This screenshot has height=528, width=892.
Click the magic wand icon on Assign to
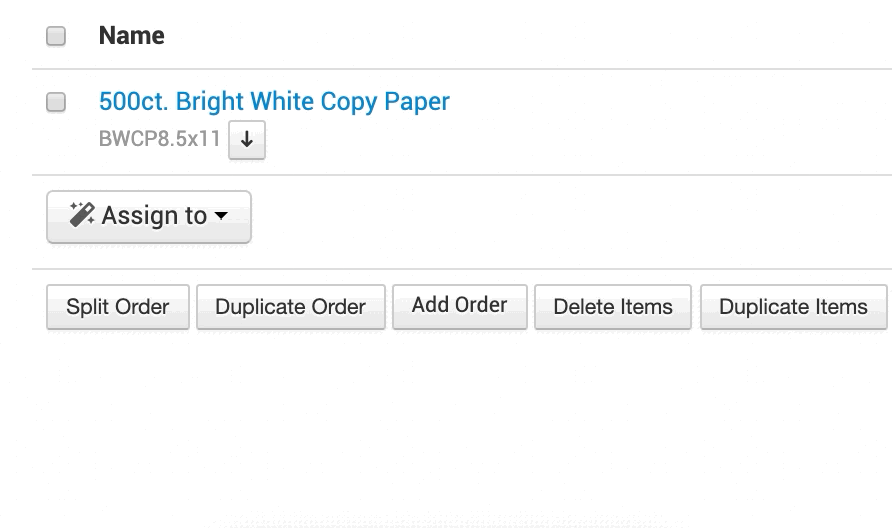[82, 215]
